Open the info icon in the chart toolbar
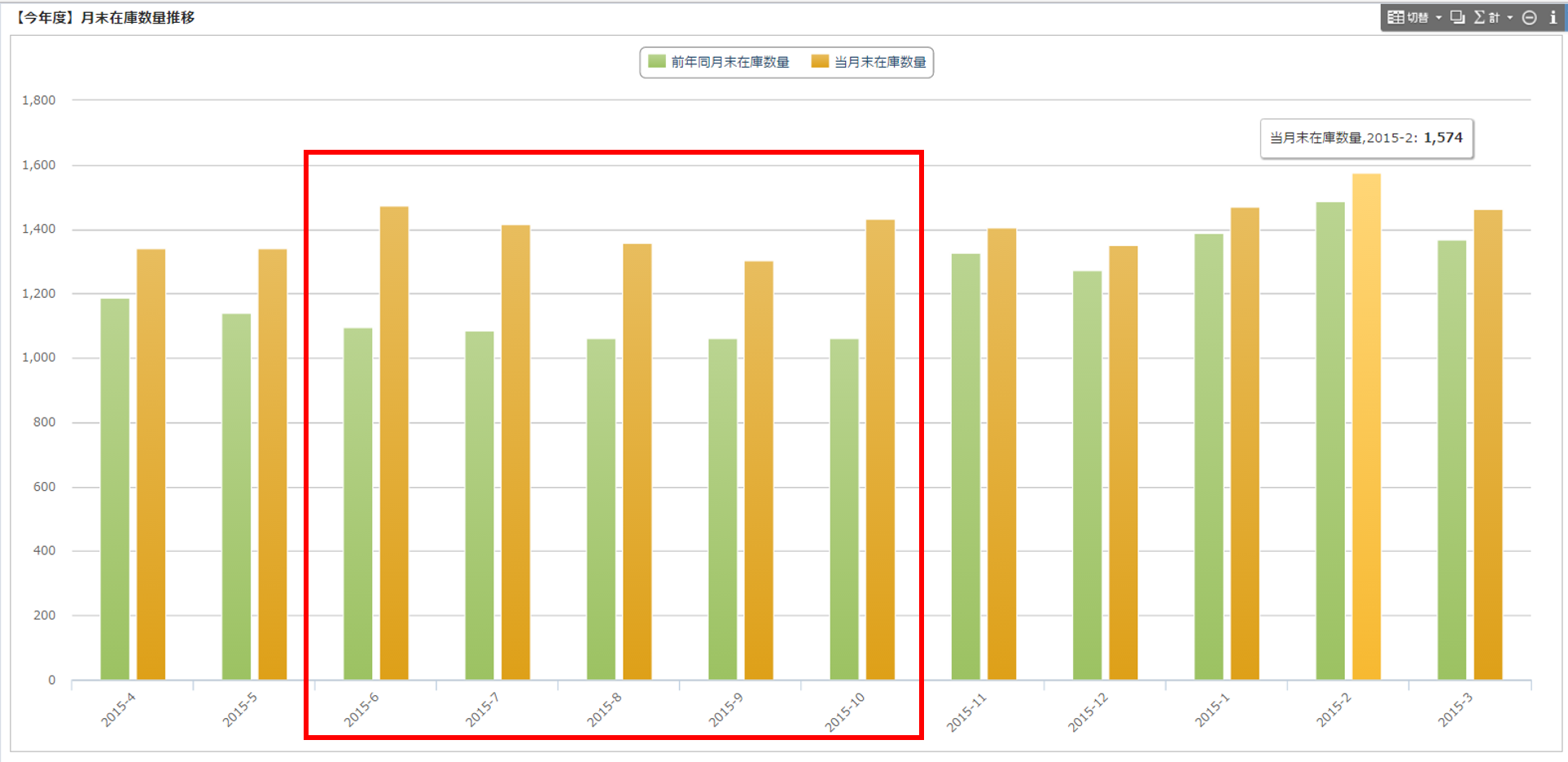Screen dimensions: 1568x762 coord(1553,17)
